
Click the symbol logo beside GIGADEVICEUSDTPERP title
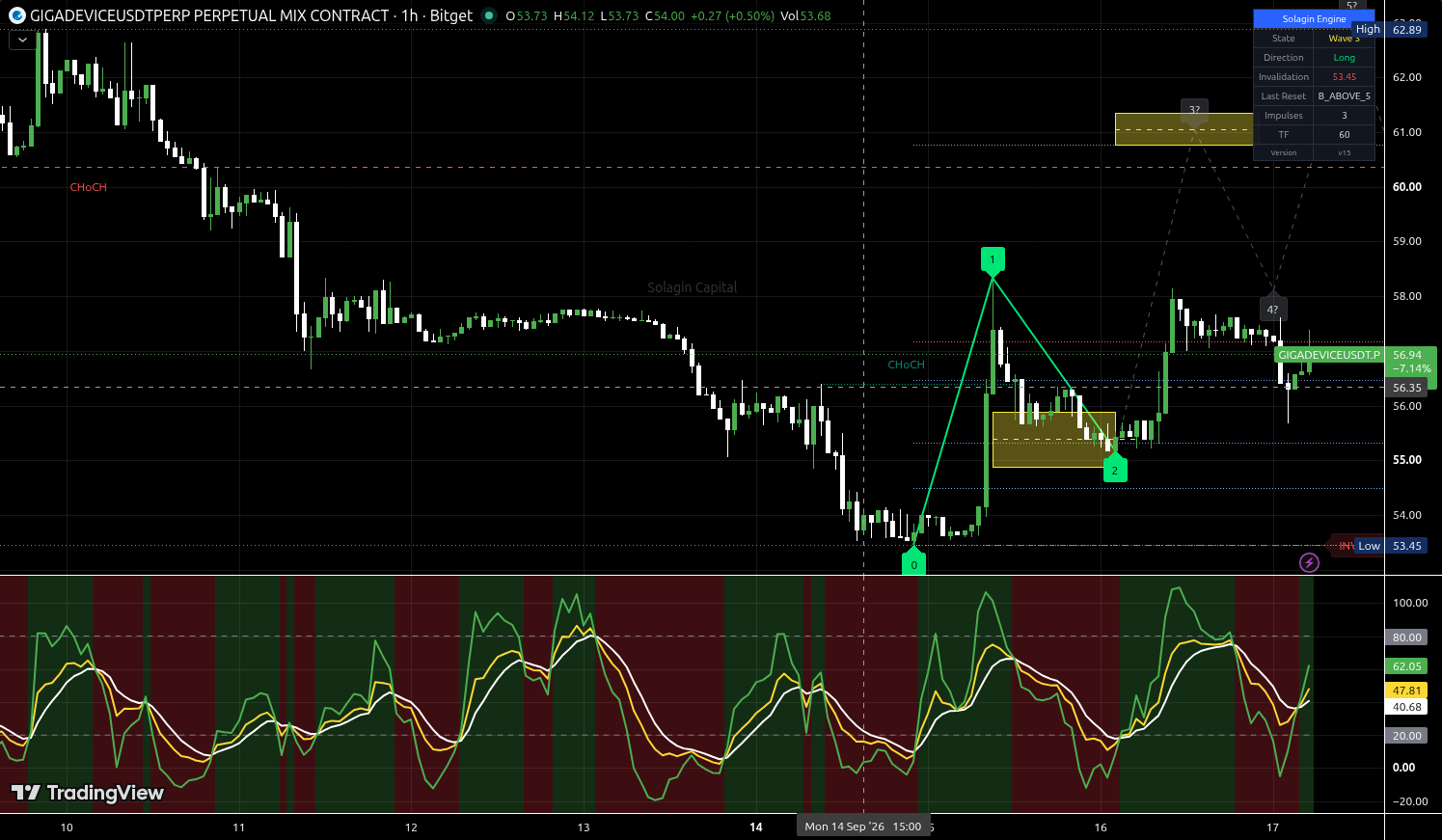coord(16,15)
